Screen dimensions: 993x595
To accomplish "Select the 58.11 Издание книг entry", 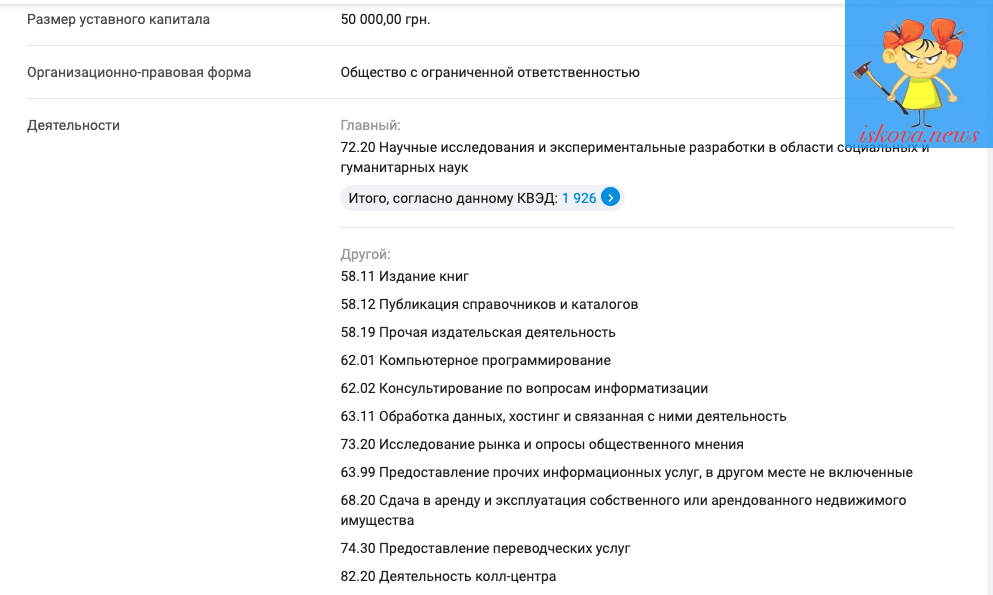I will [405, 276].
